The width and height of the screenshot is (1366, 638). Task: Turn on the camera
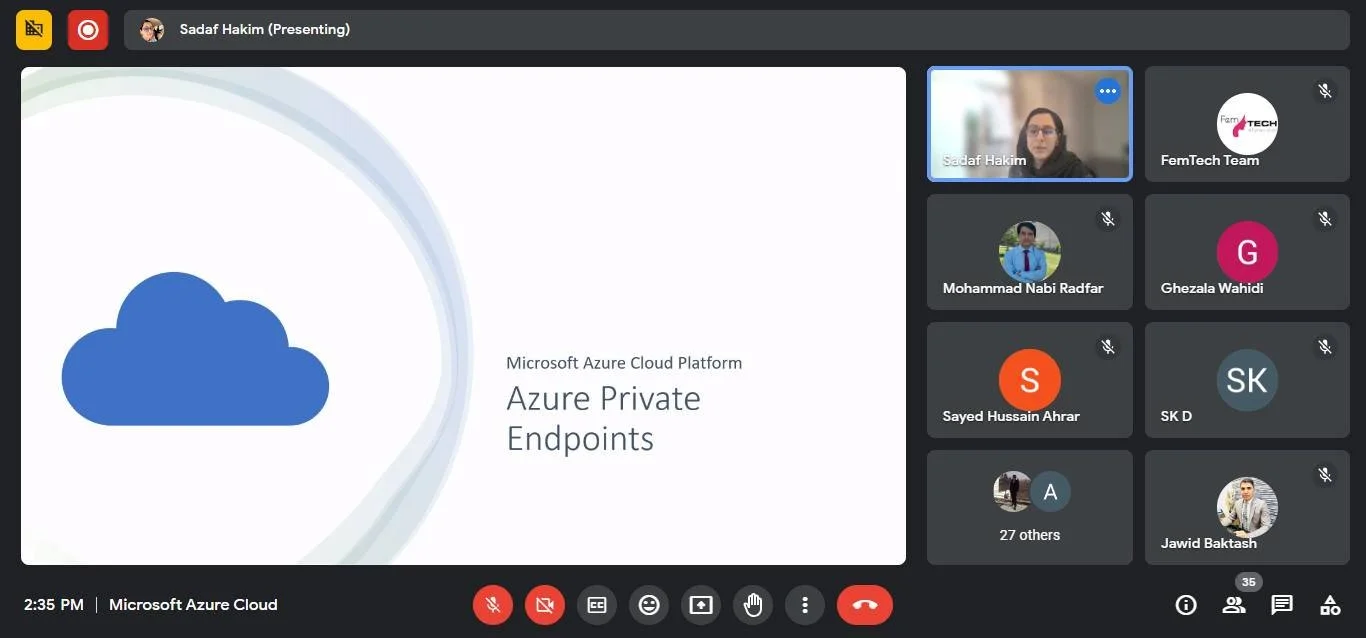coord(545,605)
